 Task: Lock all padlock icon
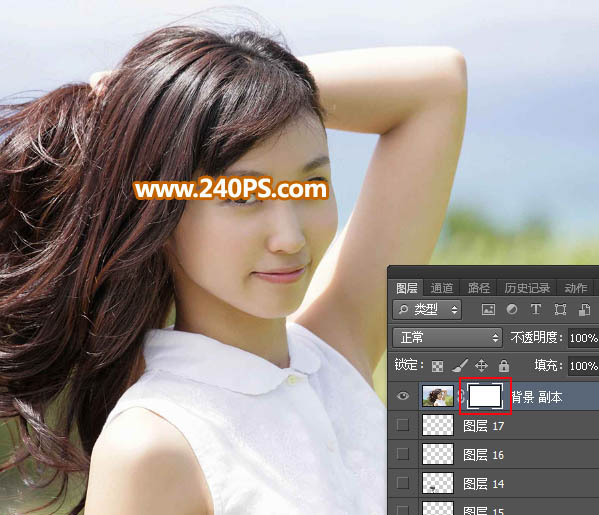[x=504, y=366]
